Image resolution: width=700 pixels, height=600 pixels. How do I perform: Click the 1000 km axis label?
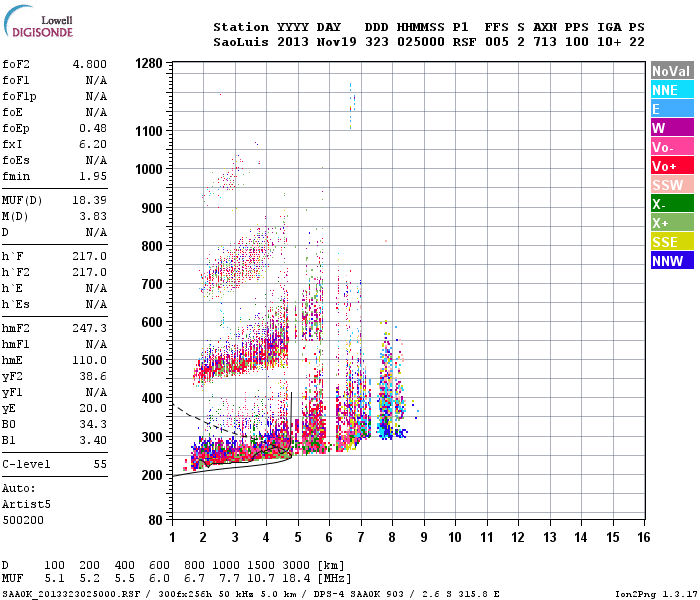[149, 169]
